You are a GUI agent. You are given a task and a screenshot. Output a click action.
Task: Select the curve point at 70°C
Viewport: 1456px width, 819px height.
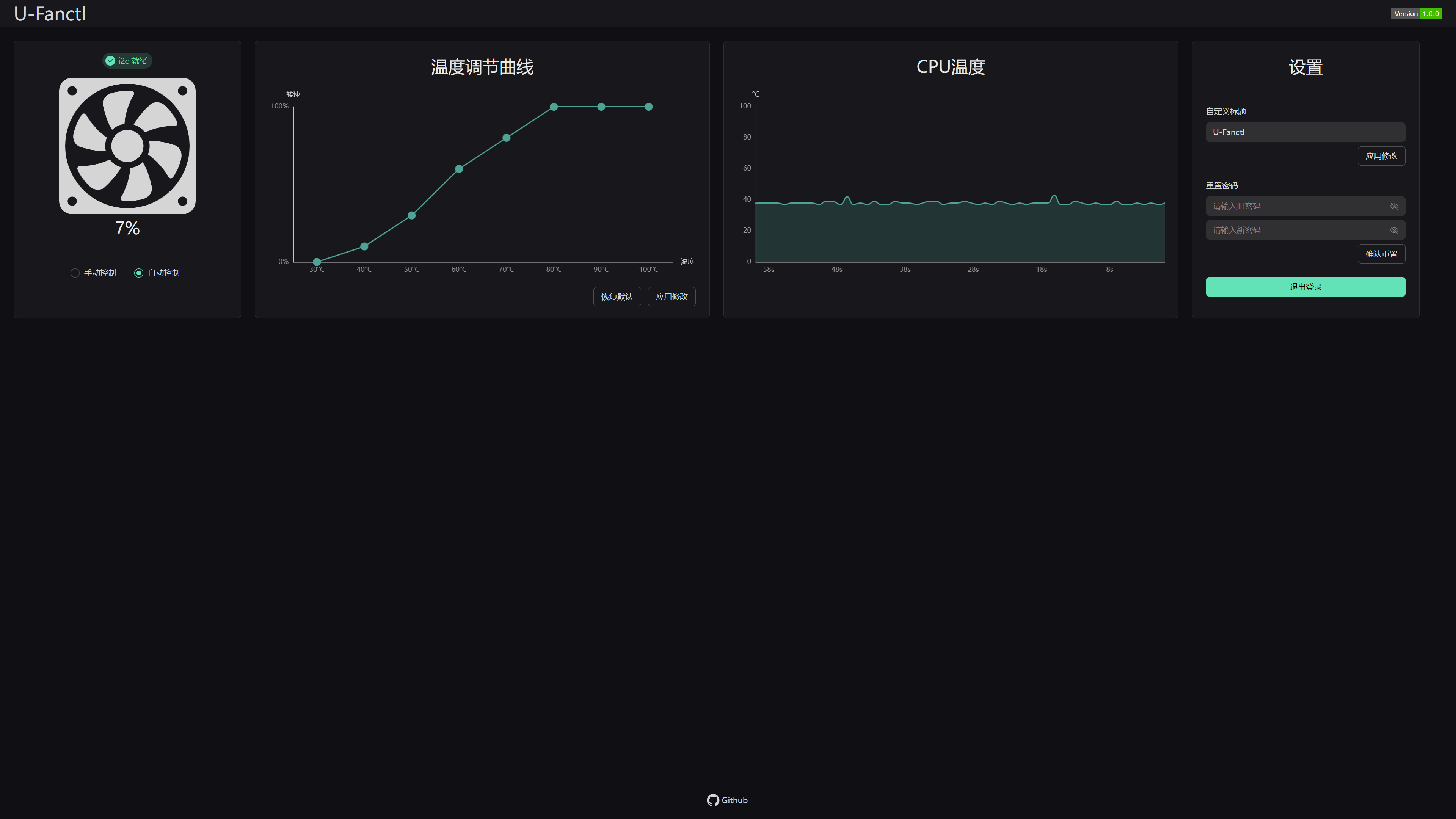point(507,138)
